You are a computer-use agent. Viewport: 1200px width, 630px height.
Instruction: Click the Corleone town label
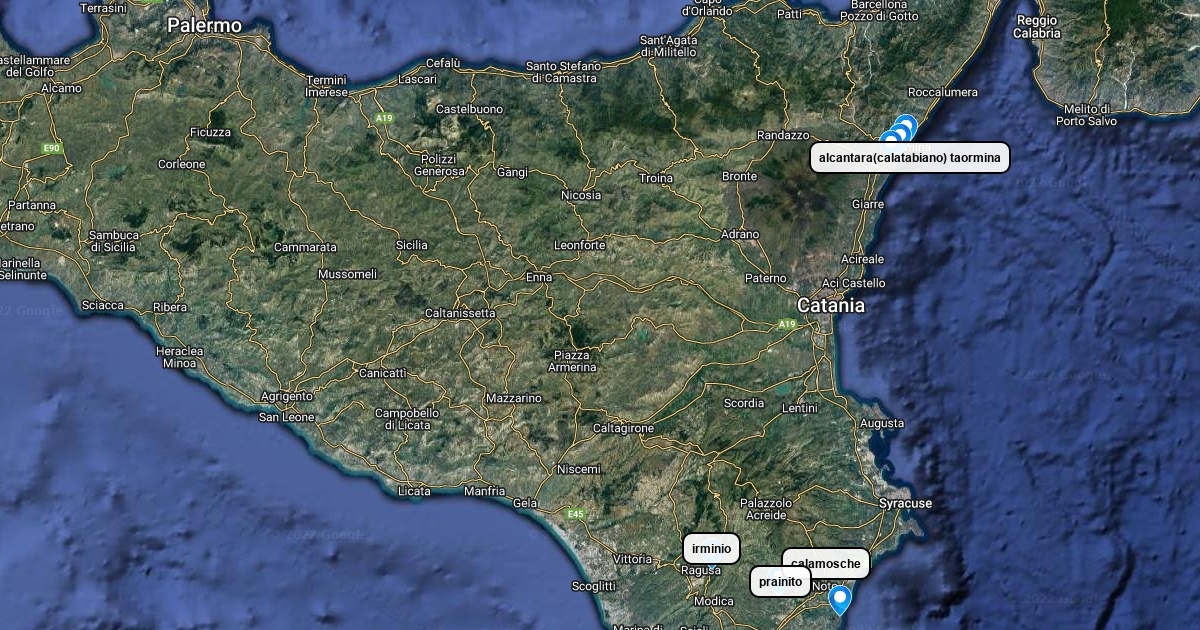pyautogui.click(x=182, y=164)
